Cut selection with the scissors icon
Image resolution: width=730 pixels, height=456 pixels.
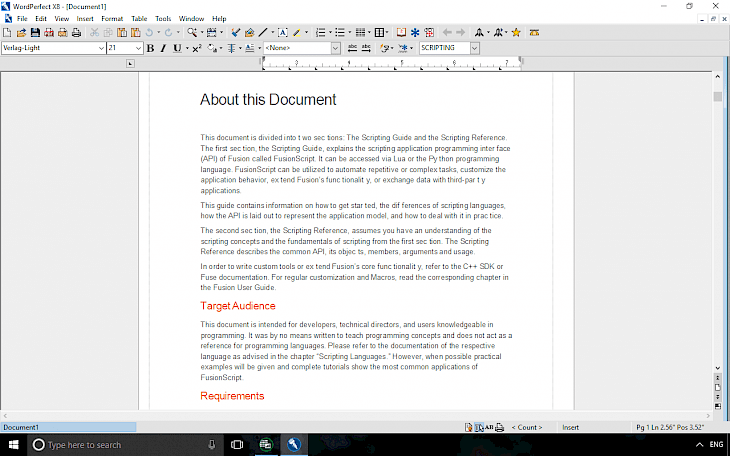coord(94,33)
